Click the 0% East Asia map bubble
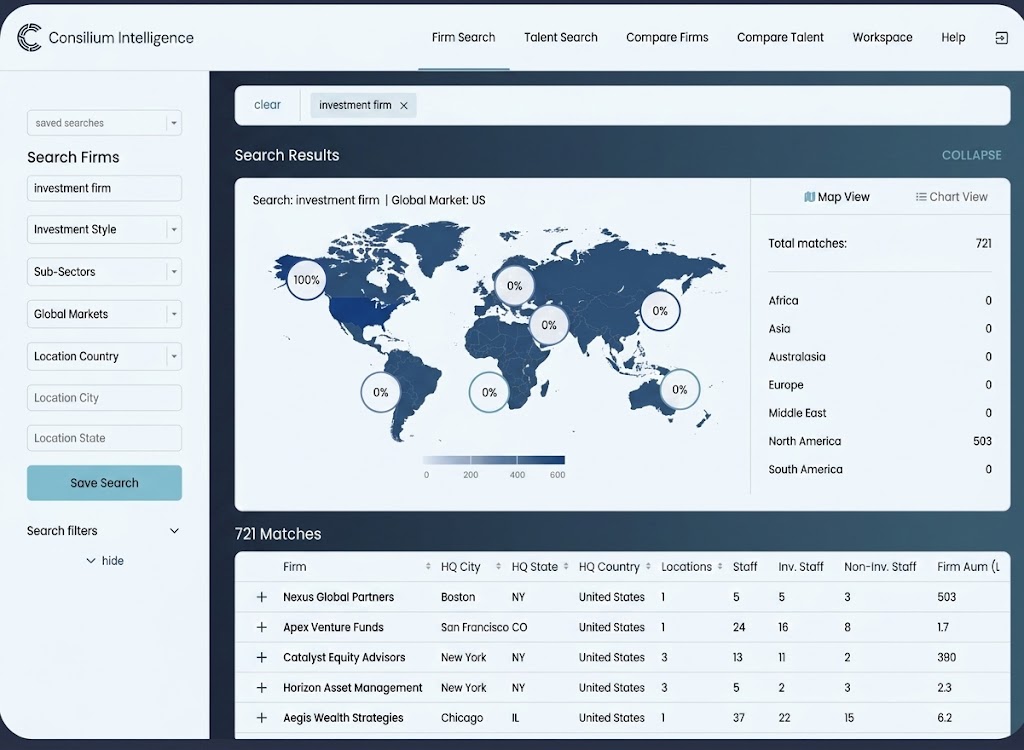 click(660, 311)
